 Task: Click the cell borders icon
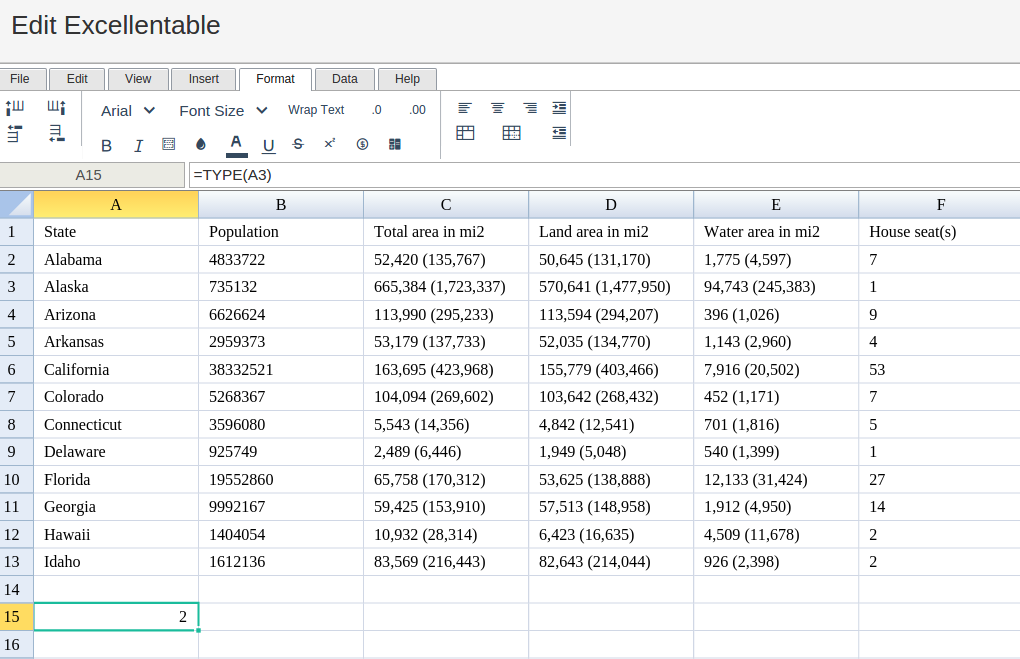(x=168, y=144)
